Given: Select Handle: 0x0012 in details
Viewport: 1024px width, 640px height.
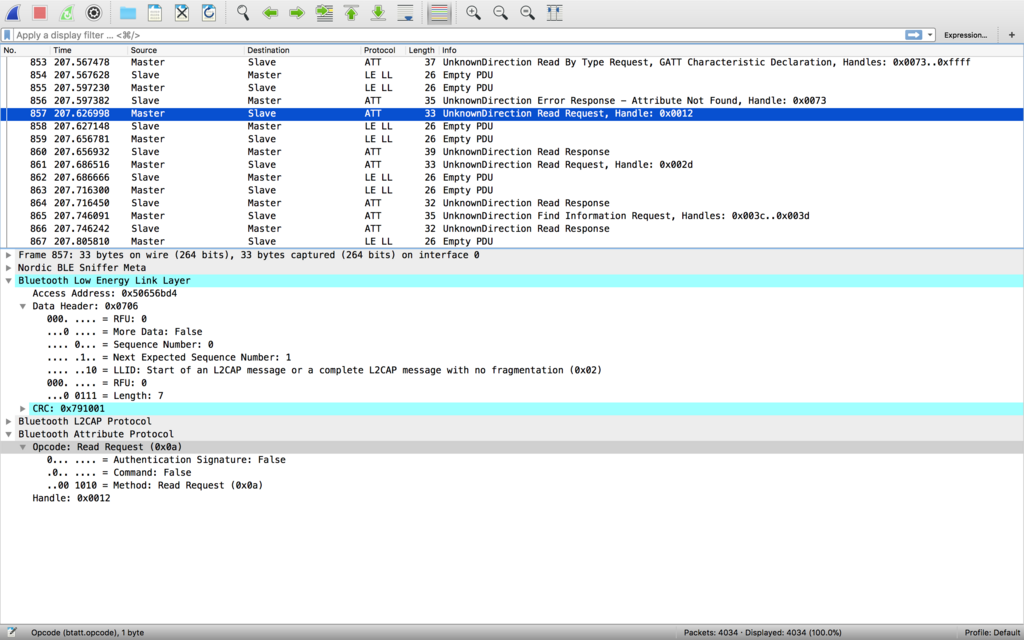Looking at the screenshot, I should (71, 498).
